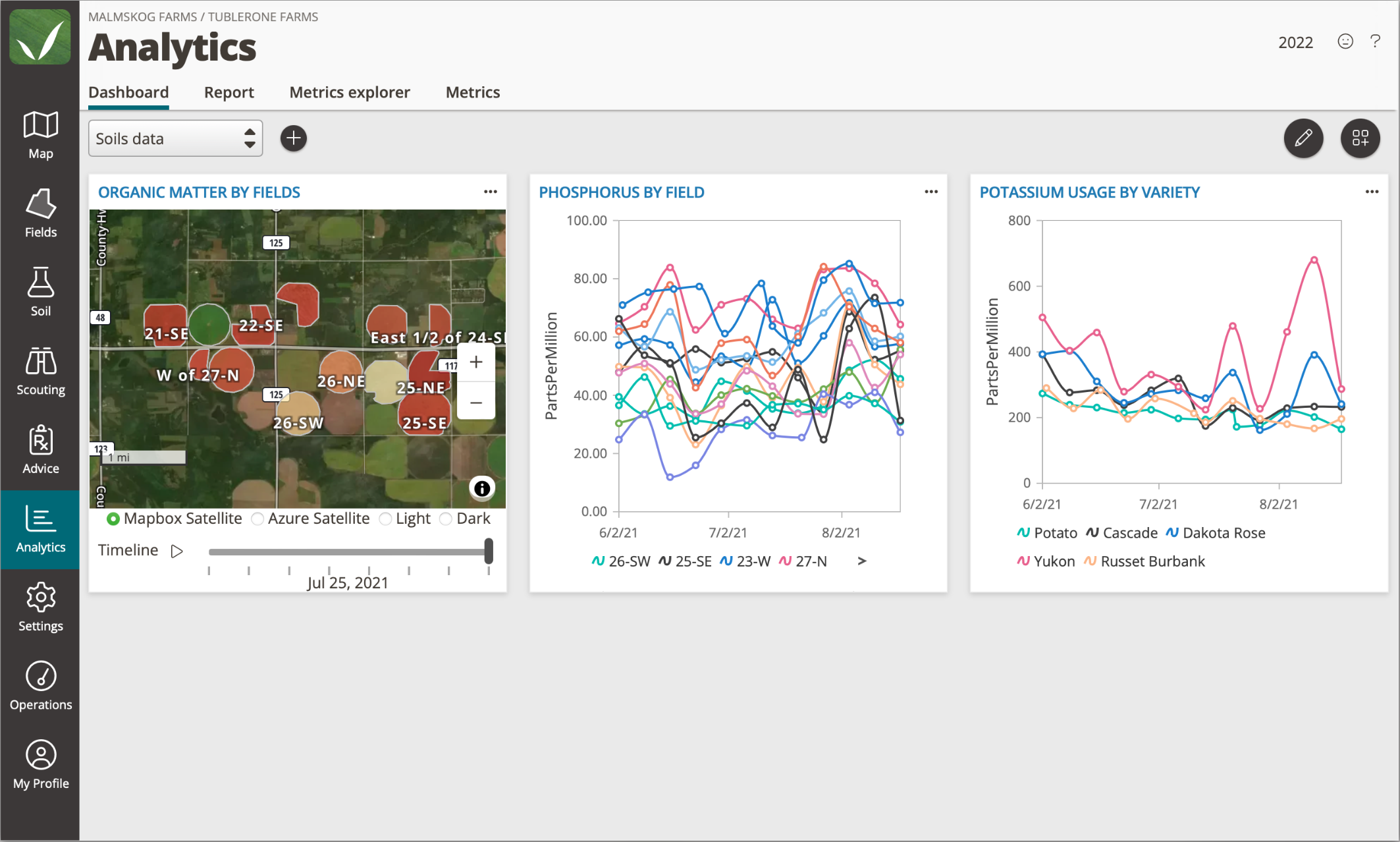Switch to the Report tab

[229, 93]
